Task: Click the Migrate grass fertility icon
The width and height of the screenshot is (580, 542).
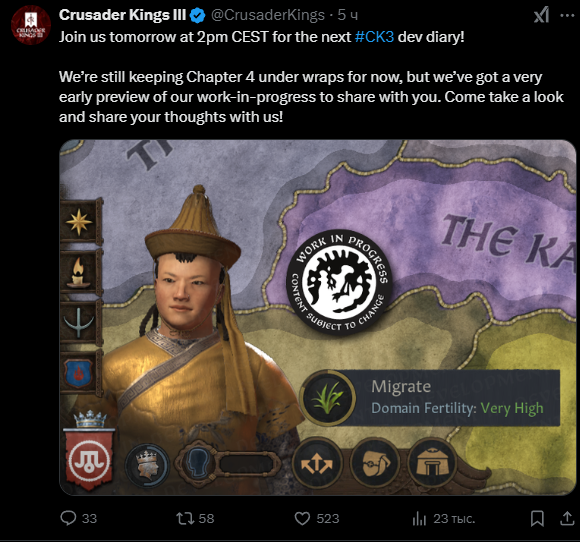Action: [x=327, y=398]
